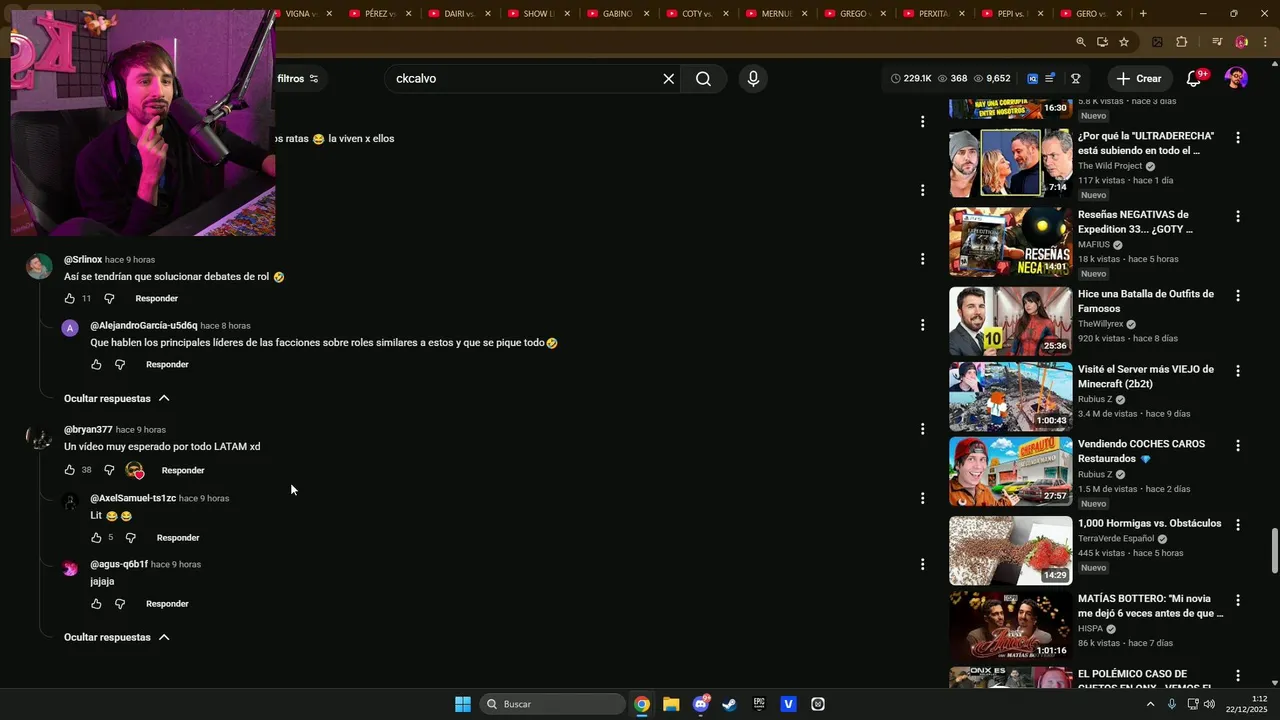Like the 'jajaja' reply by @agus-q6b1f
The image size is (1280, 720).
(96, 604)
